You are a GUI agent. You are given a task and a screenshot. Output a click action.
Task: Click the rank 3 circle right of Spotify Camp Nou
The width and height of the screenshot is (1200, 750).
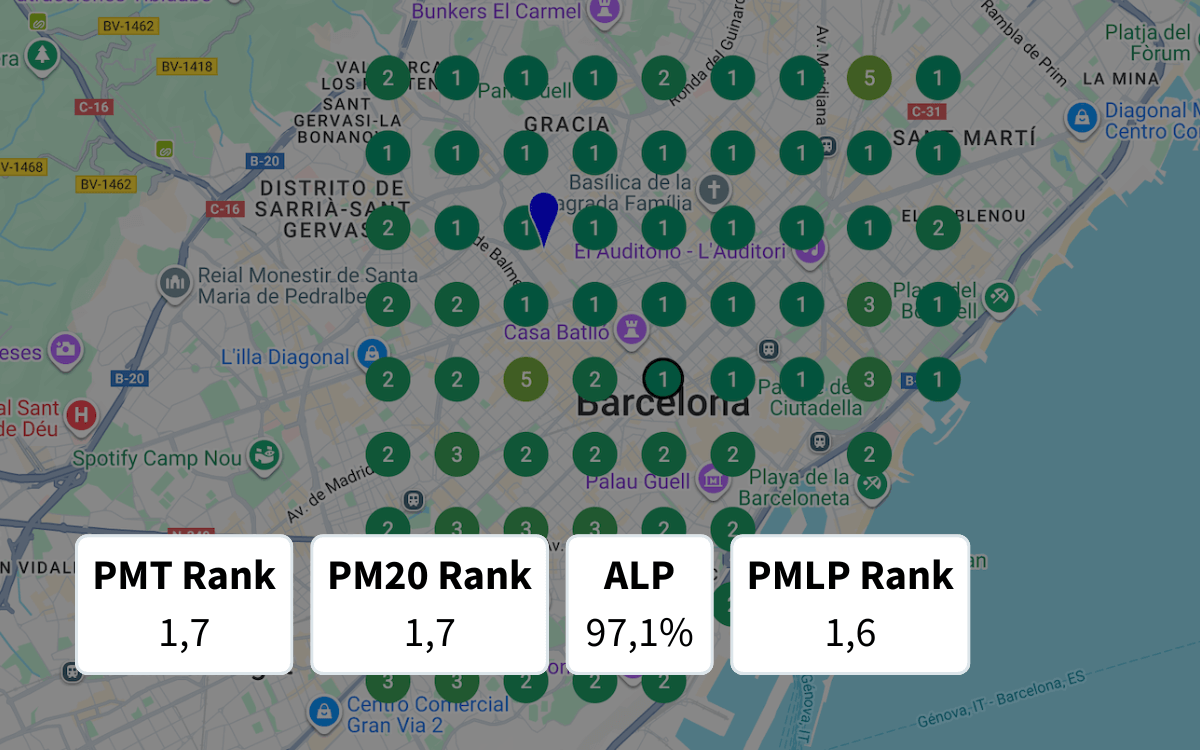coord(457,455)
